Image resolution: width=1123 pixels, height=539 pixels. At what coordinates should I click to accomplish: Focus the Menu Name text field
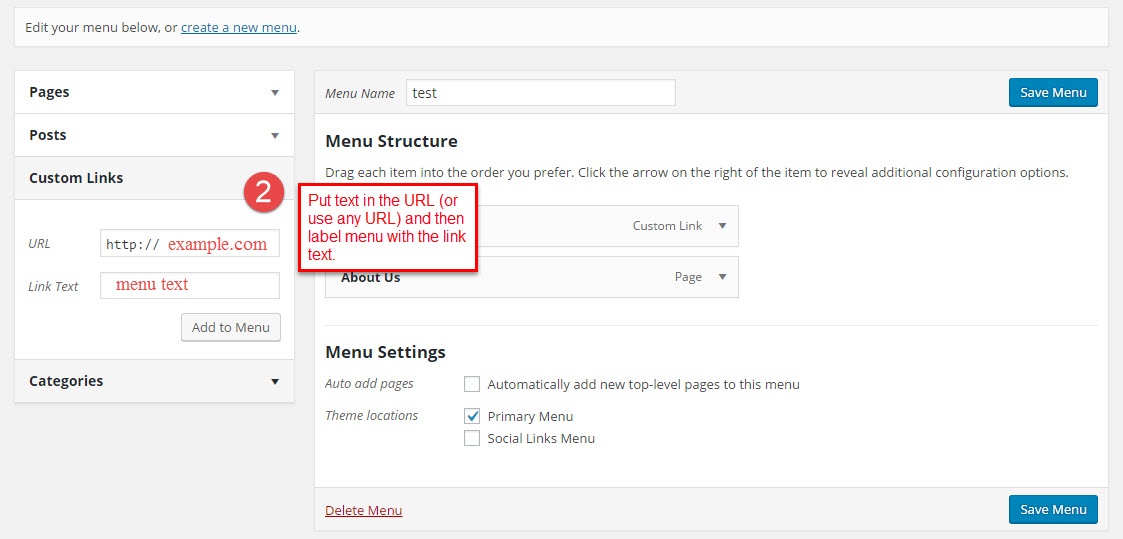point(540,93)
